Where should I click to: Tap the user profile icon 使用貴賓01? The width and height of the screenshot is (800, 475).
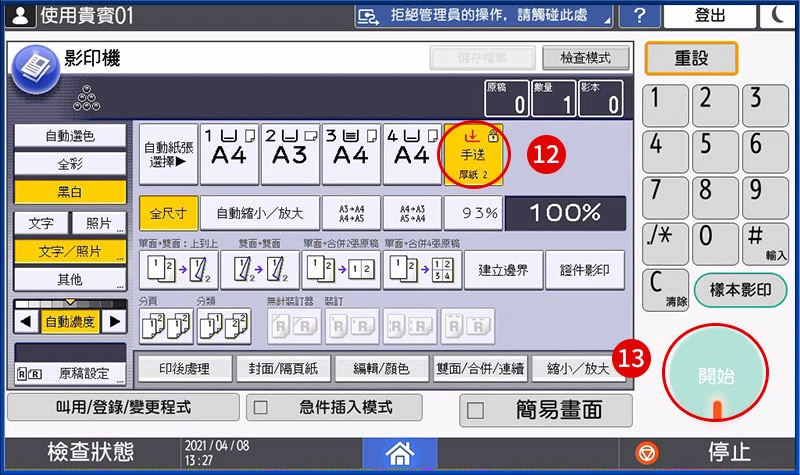coord(20,16)
